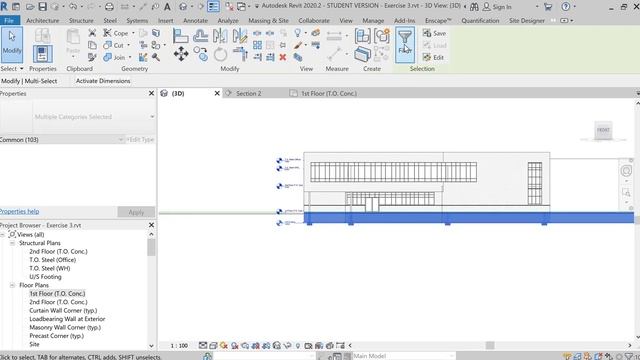
Task: Click the horizontal view scrollbar thumb
Action: pos(490,346)
